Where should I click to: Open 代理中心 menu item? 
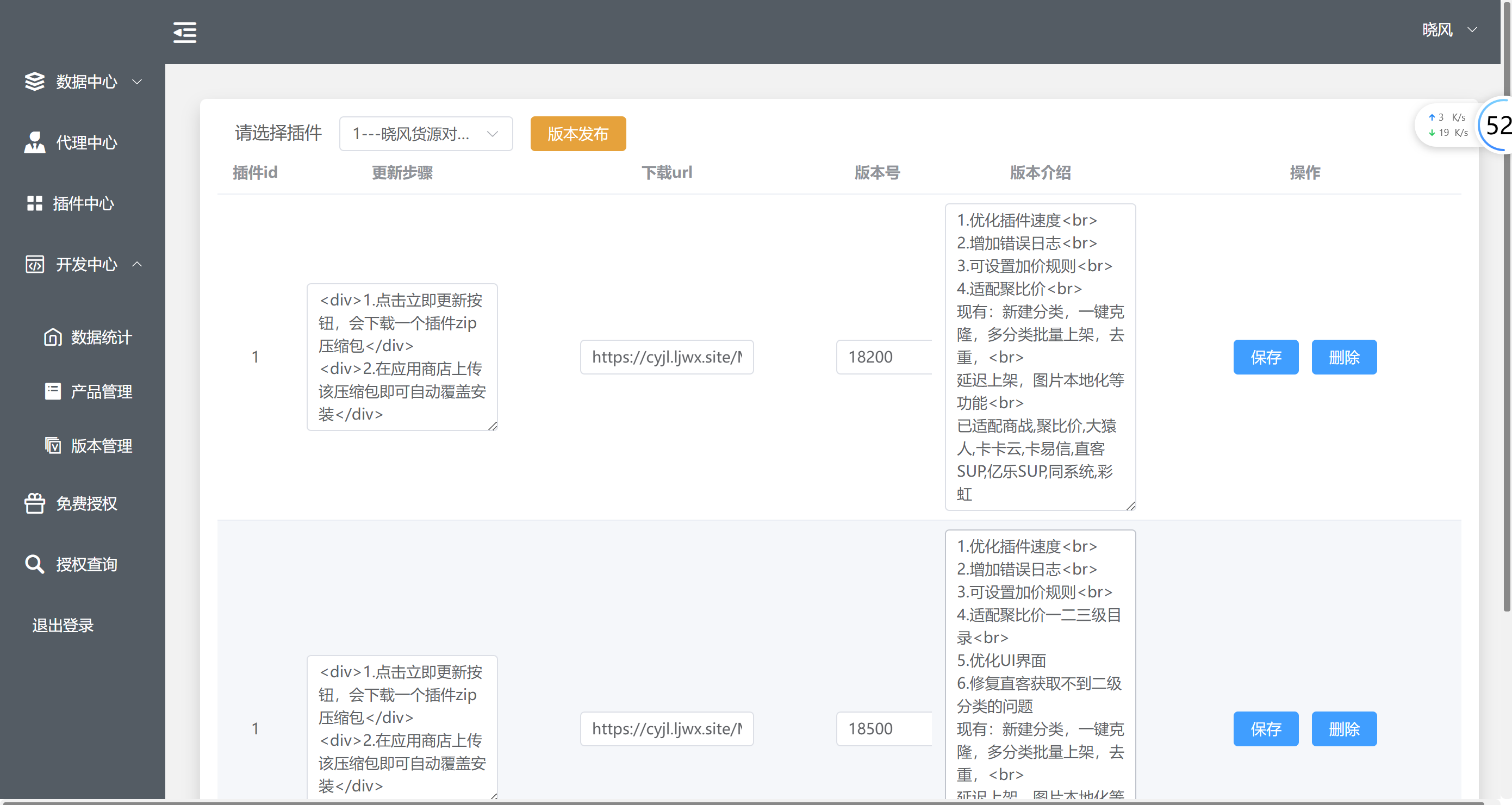86,142
